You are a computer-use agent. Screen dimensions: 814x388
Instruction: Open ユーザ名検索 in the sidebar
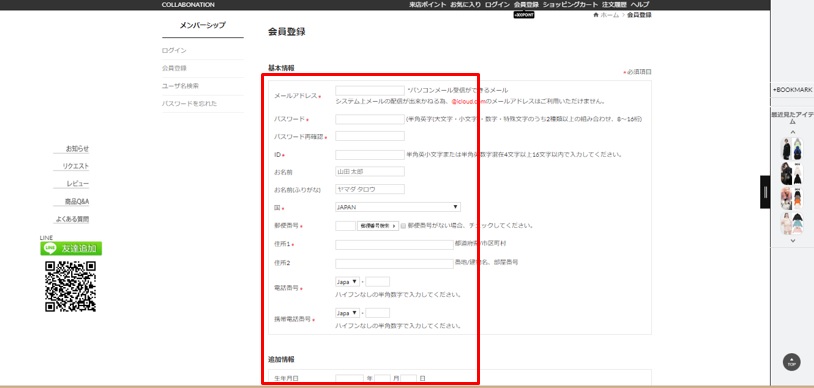pyautogui.click(x=180, y=86)
